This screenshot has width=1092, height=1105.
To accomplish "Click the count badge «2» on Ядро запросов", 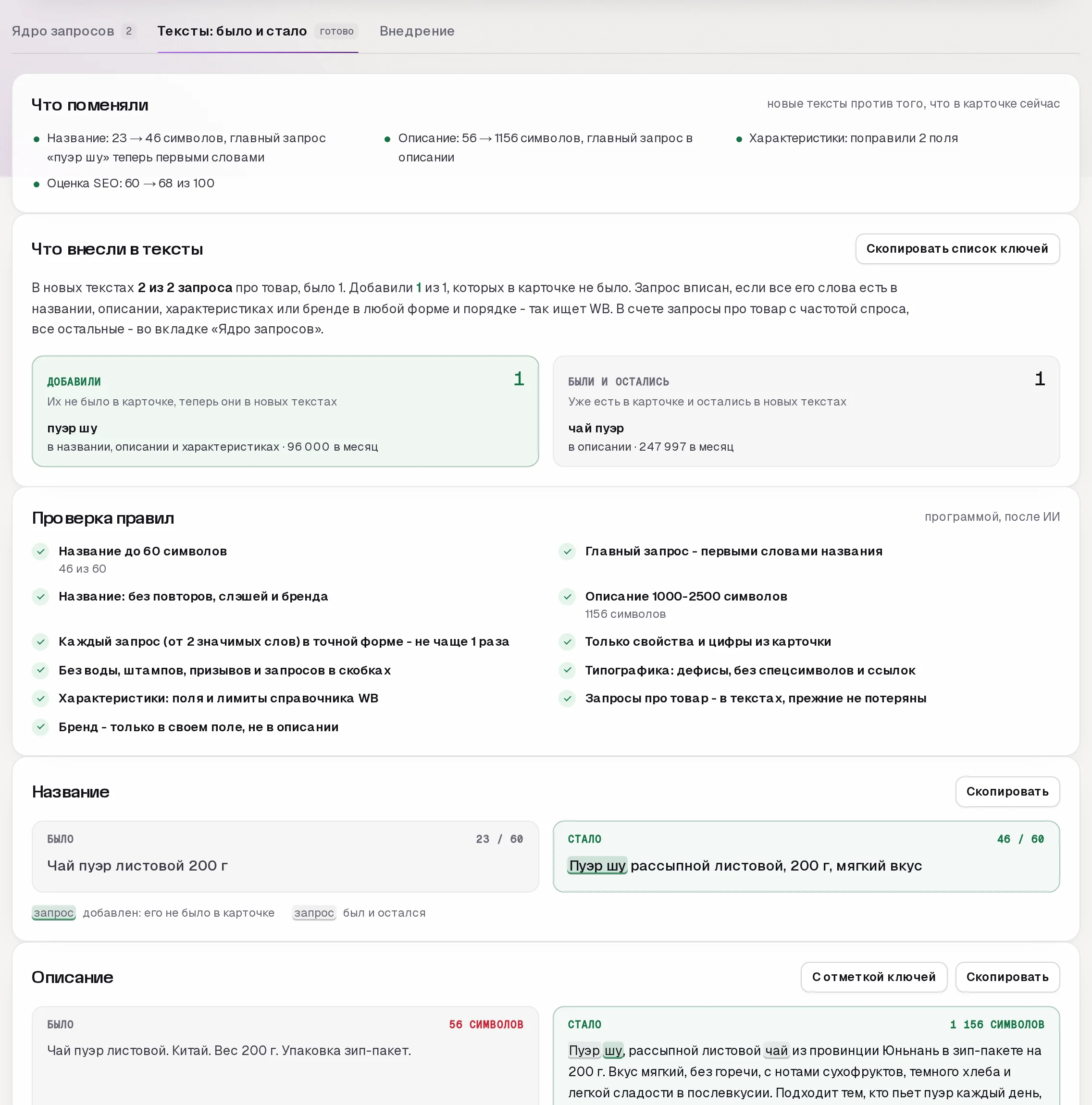I will (x=129, y=31).
